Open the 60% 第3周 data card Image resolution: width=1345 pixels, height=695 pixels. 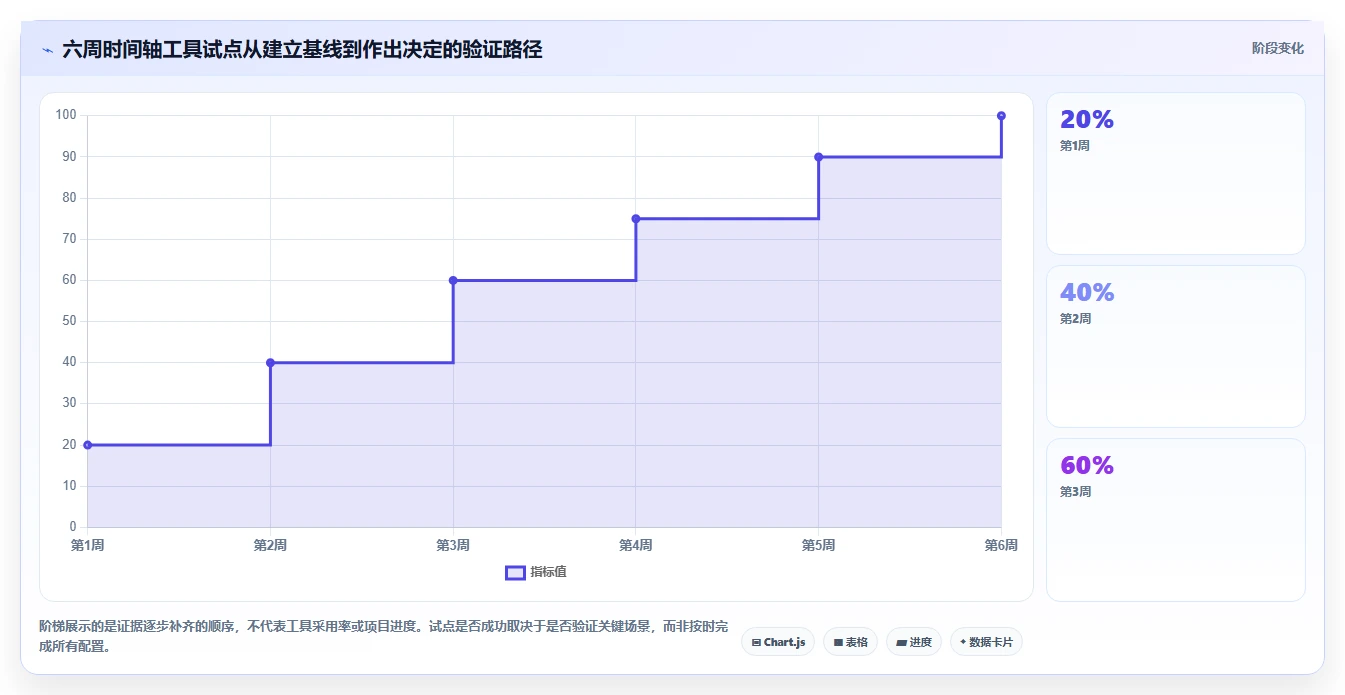click(1176, 520)
